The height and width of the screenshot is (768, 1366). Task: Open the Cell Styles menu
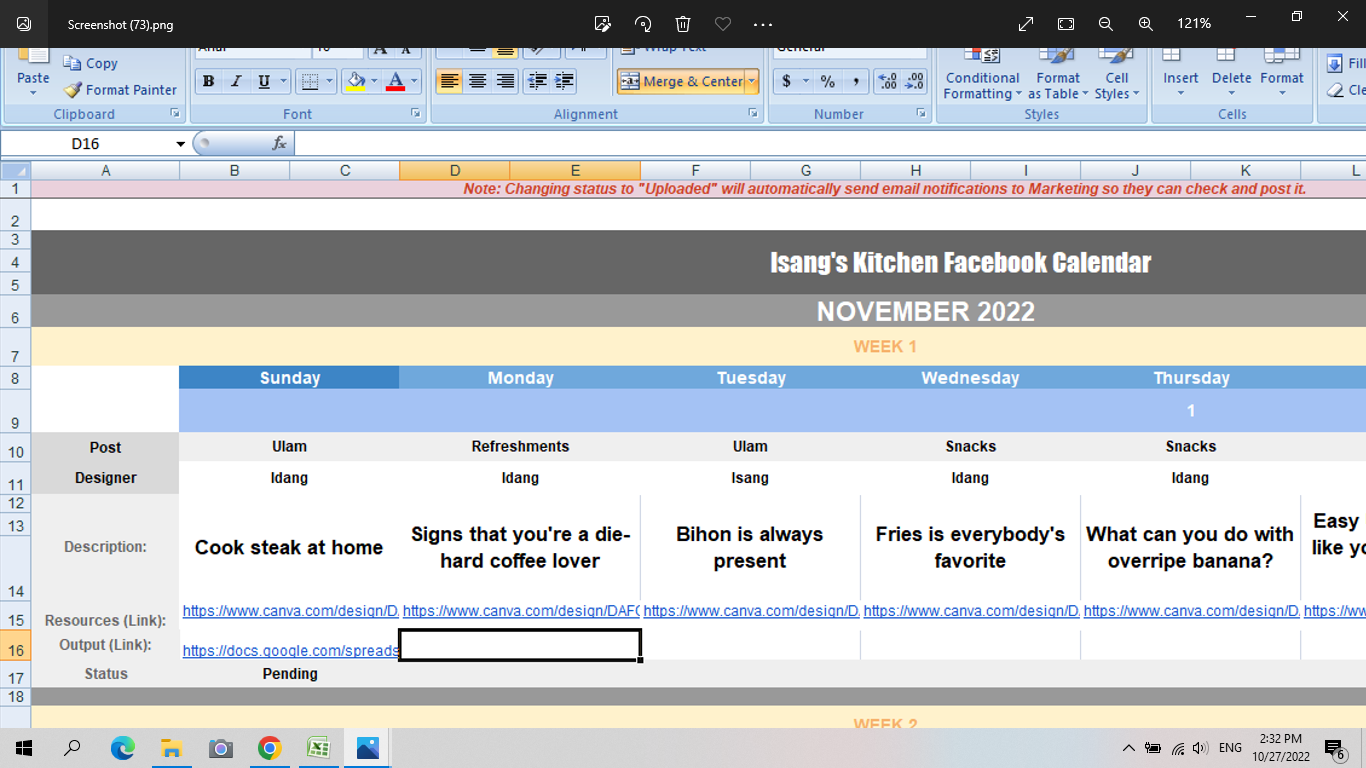pos(1117,74)
